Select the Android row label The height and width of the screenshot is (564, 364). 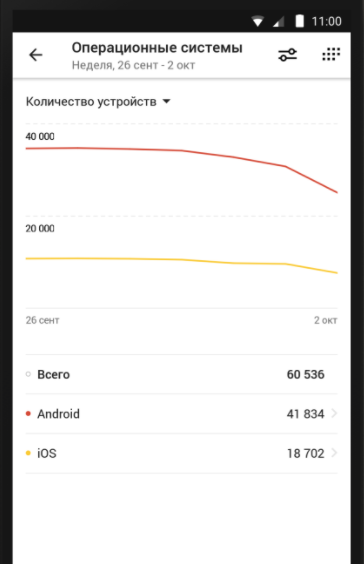(58, 414)
